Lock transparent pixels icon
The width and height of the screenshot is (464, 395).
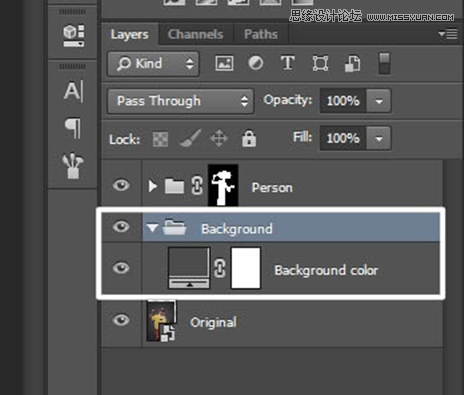pos(160,139)
